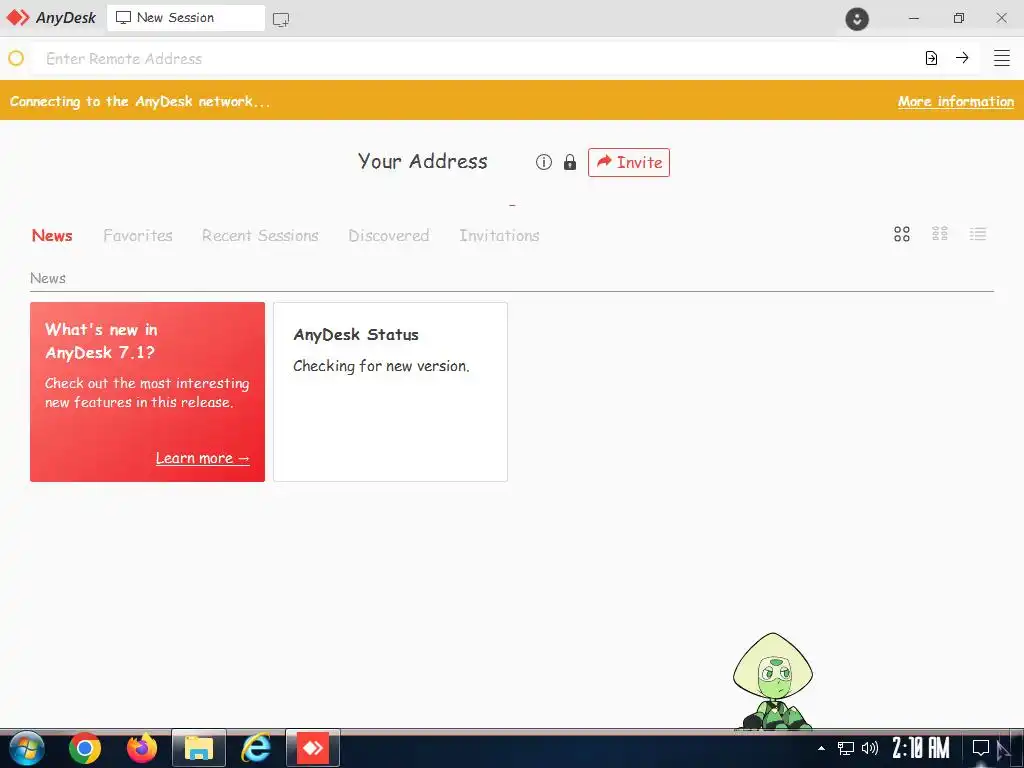The image size is (1024, 768).
Task: Open the Recent Sessions tab
Action: point(260,235)
